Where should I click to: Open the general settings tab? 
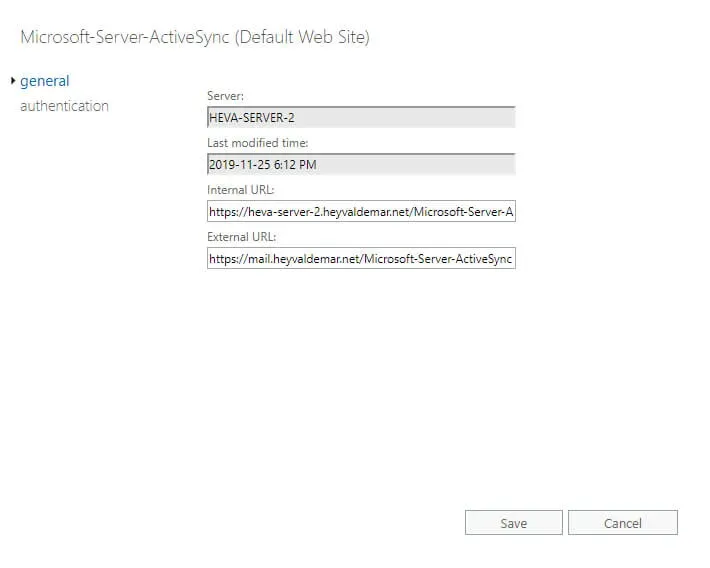(x=45, y=81)
